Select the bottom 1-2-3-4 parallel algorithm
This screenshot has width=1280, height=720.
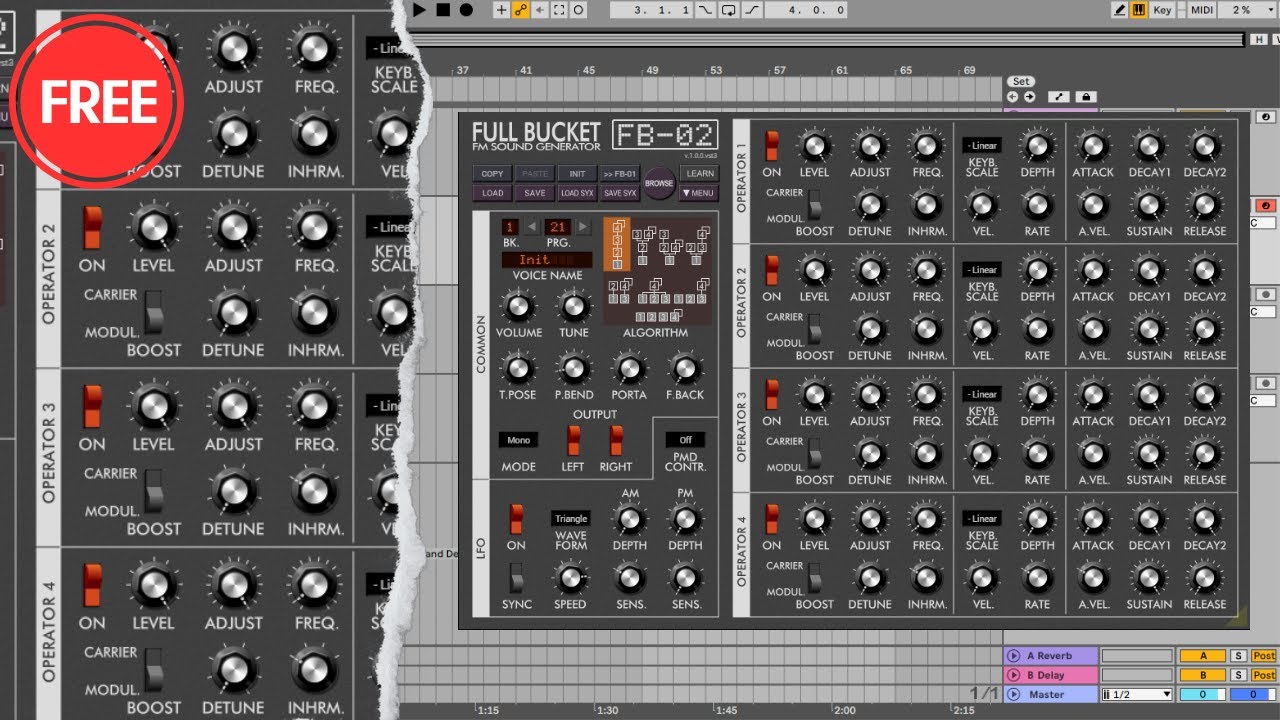tap(657, 317)
